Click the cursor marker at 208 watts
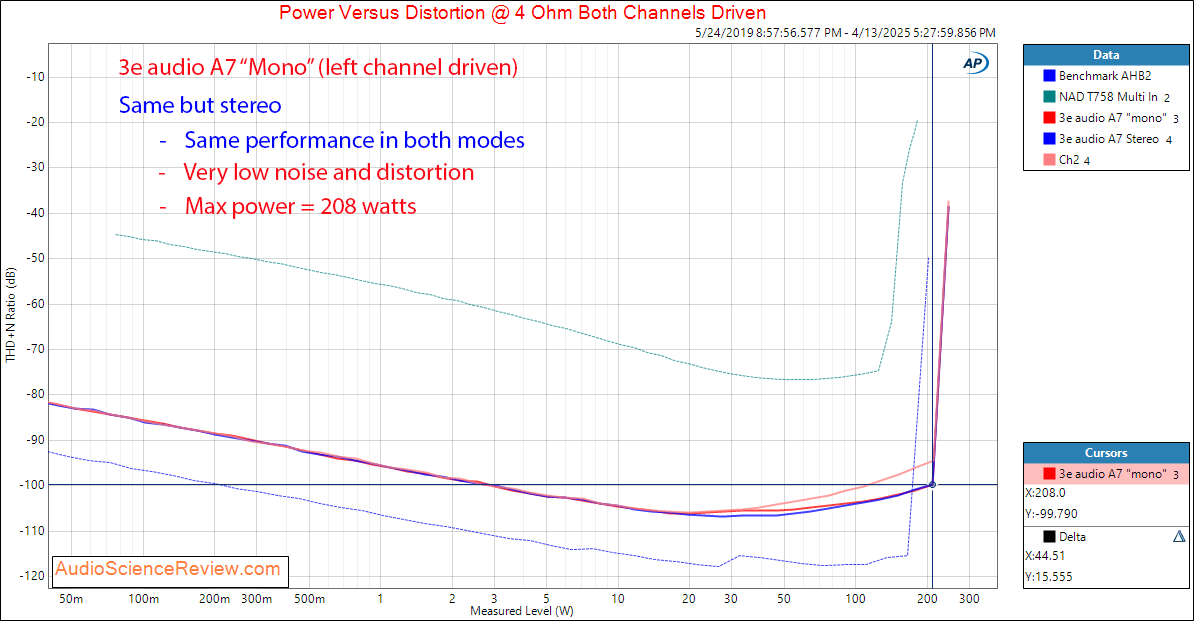The width and height of the screenshot is (1194, 621). pyautogui.click(x=932, y=485)
